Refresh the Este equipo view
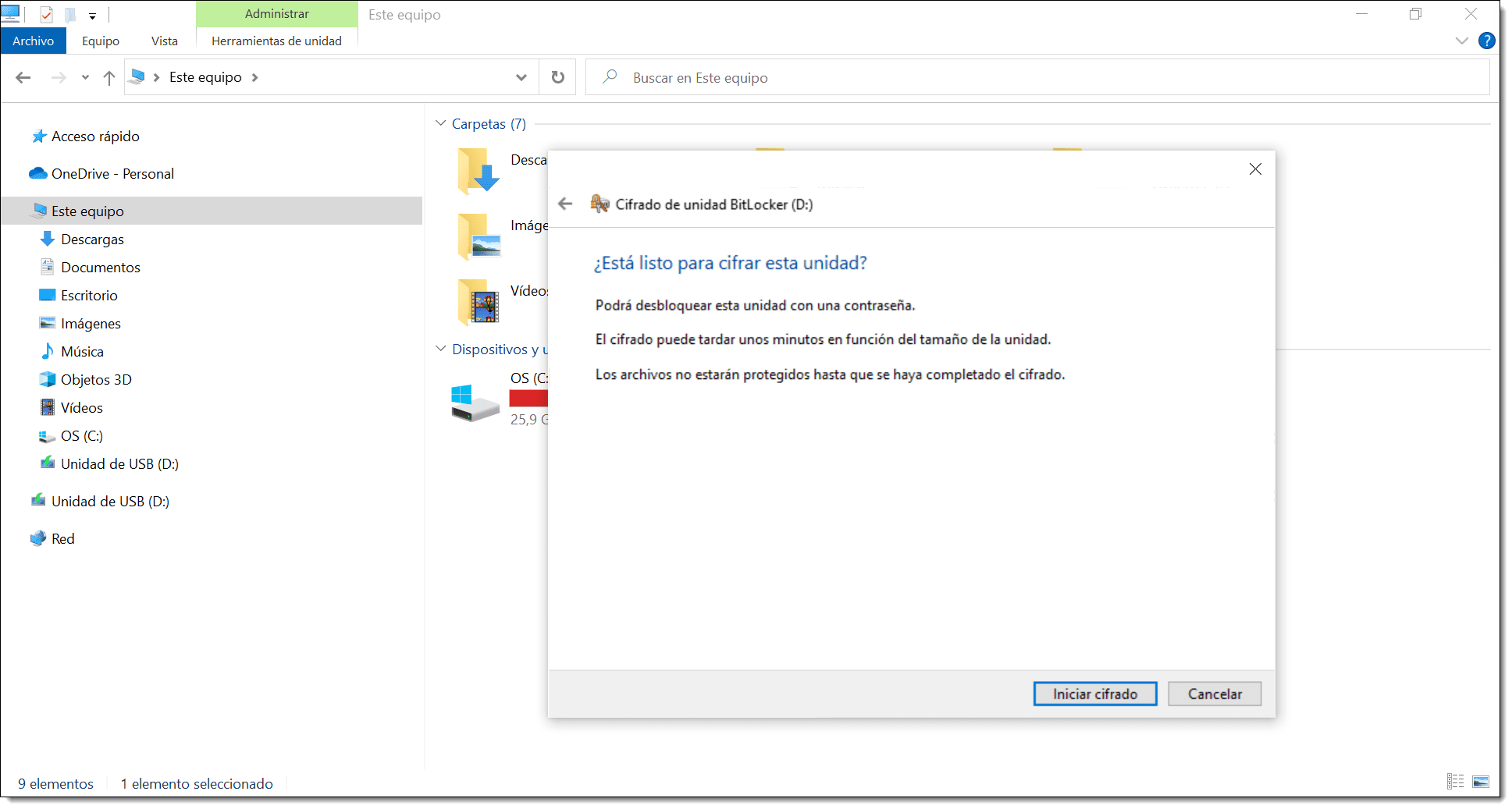This screenshot has height=809, width=1512. pos(557,77)
